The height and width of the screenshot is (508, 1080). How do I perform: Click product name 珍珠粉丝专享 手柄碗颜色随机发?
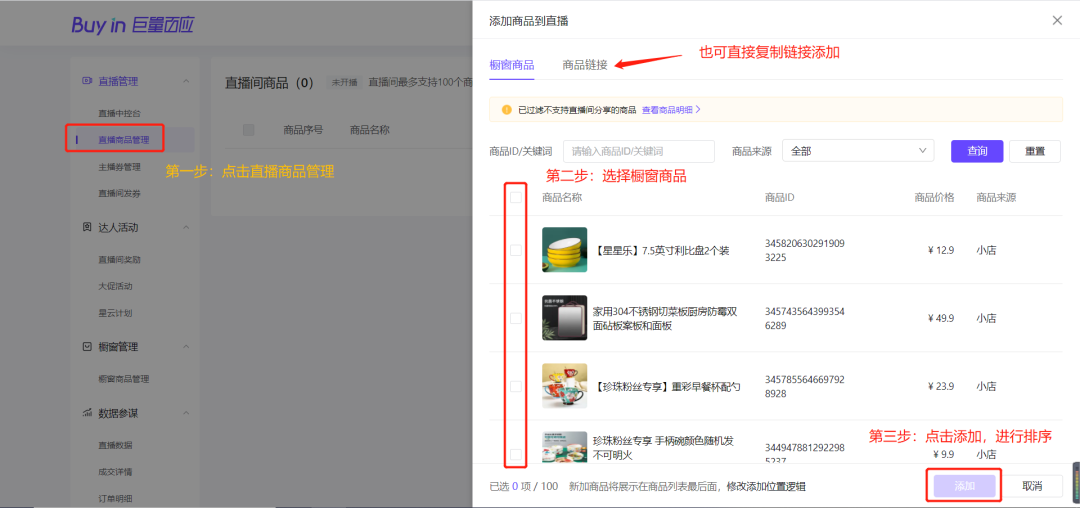coord(663,448)
